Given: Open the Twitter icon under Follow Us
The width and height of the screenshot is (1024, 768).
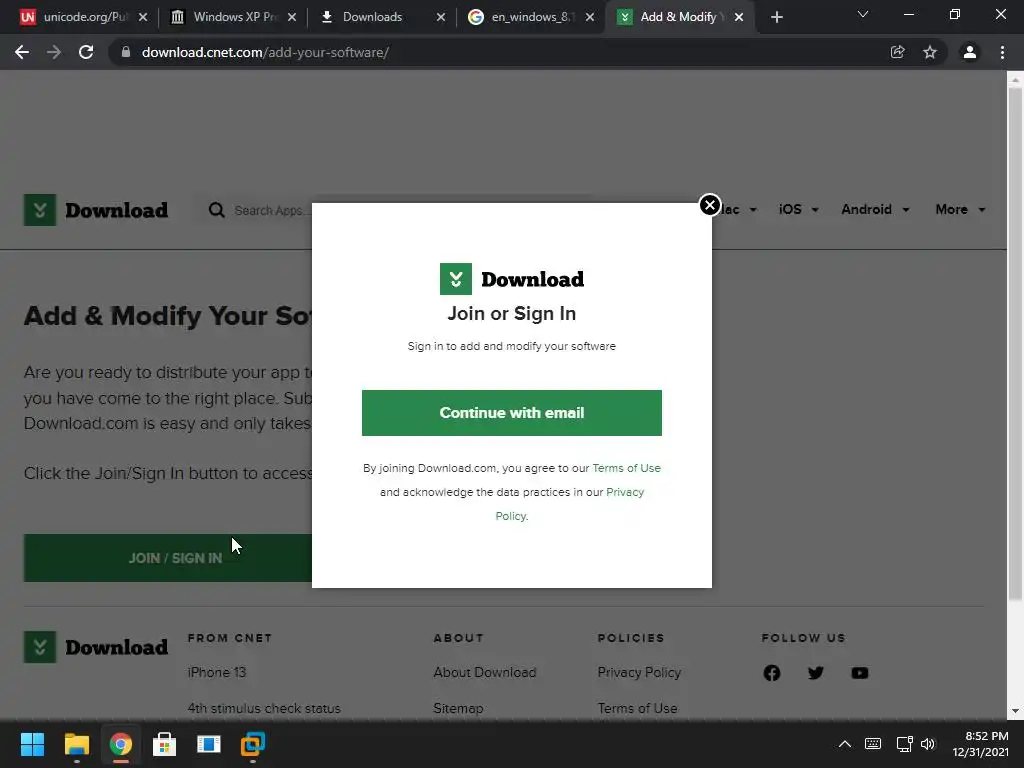Looking at the screenshot, I should tap(815, 673).
